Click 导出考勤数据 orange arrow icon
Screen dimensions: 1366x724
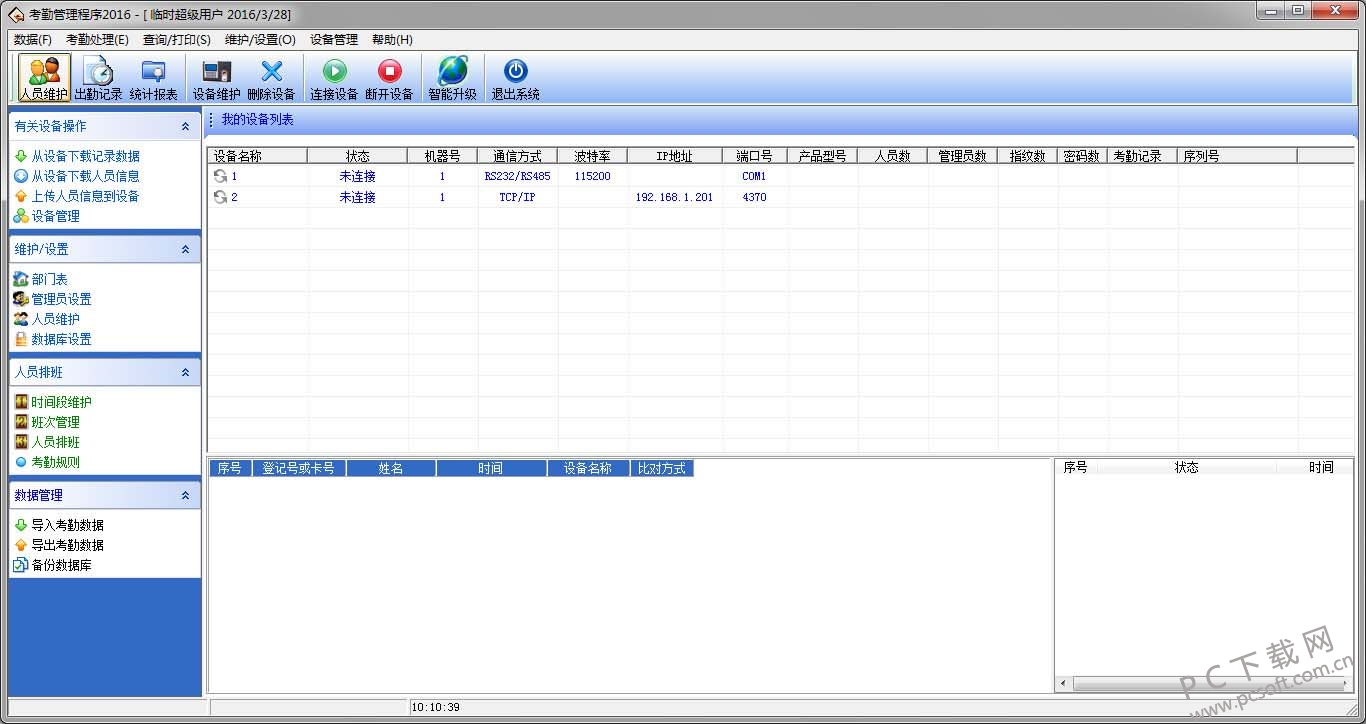[x=21, y=545]
